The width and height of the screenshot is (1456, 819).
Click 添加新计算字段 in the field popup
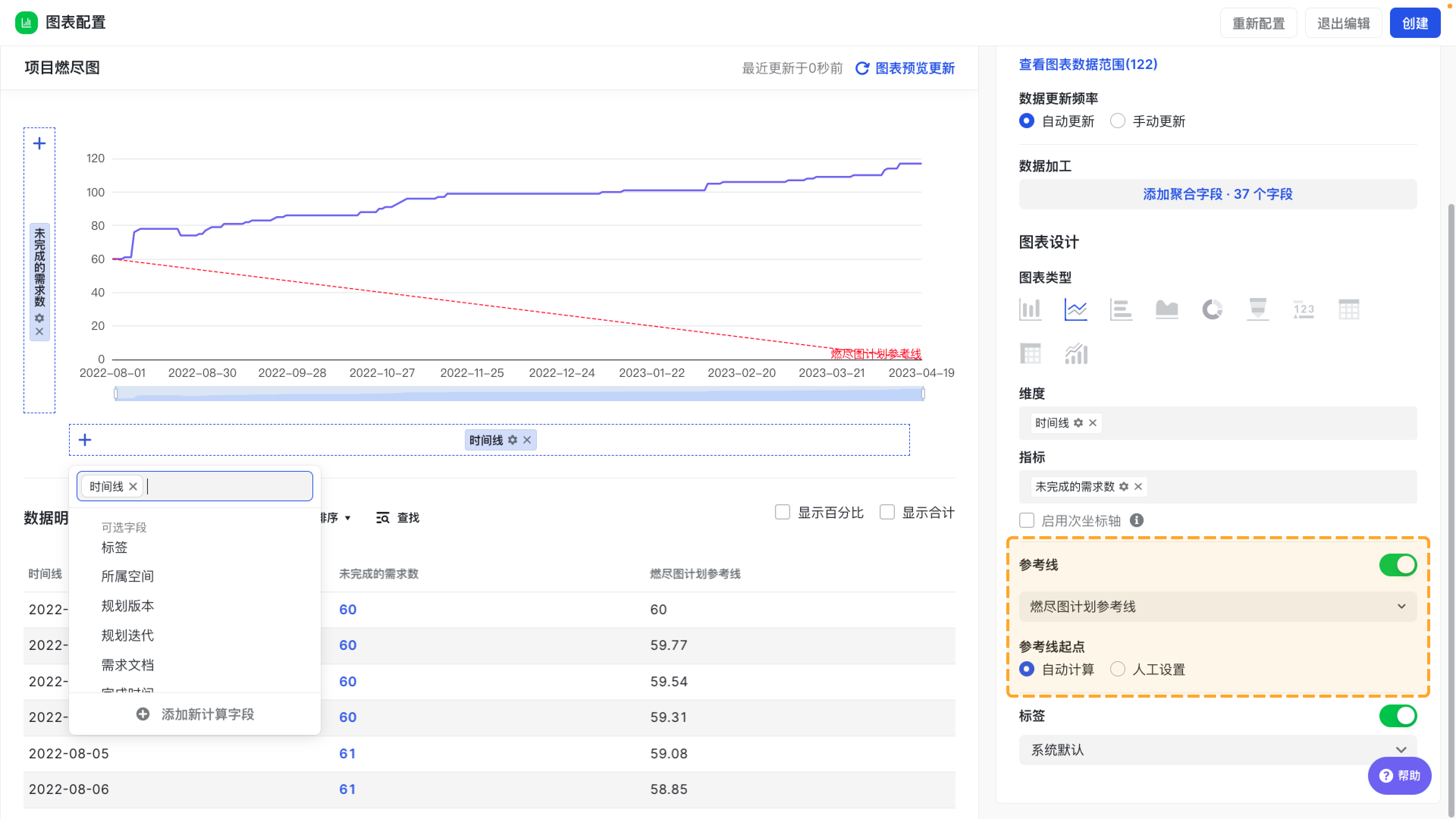pos(195,714)
